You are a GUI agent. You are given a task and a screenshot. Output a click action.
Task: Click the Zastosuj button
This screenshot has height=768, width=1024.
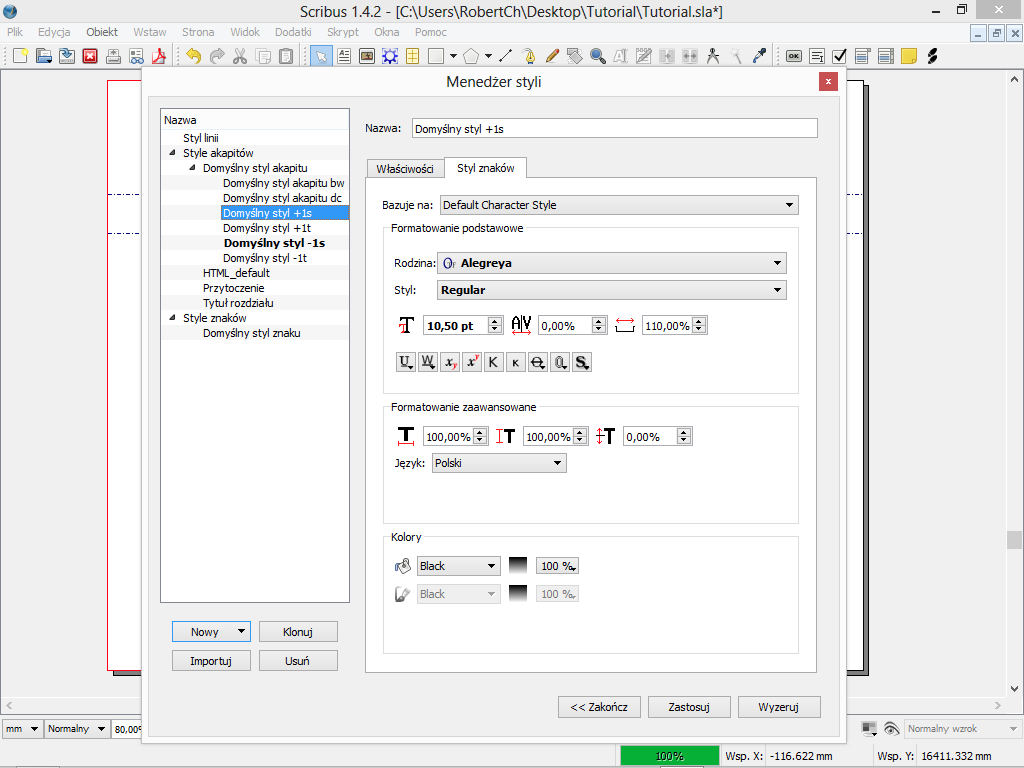click(x=689, y=707)
